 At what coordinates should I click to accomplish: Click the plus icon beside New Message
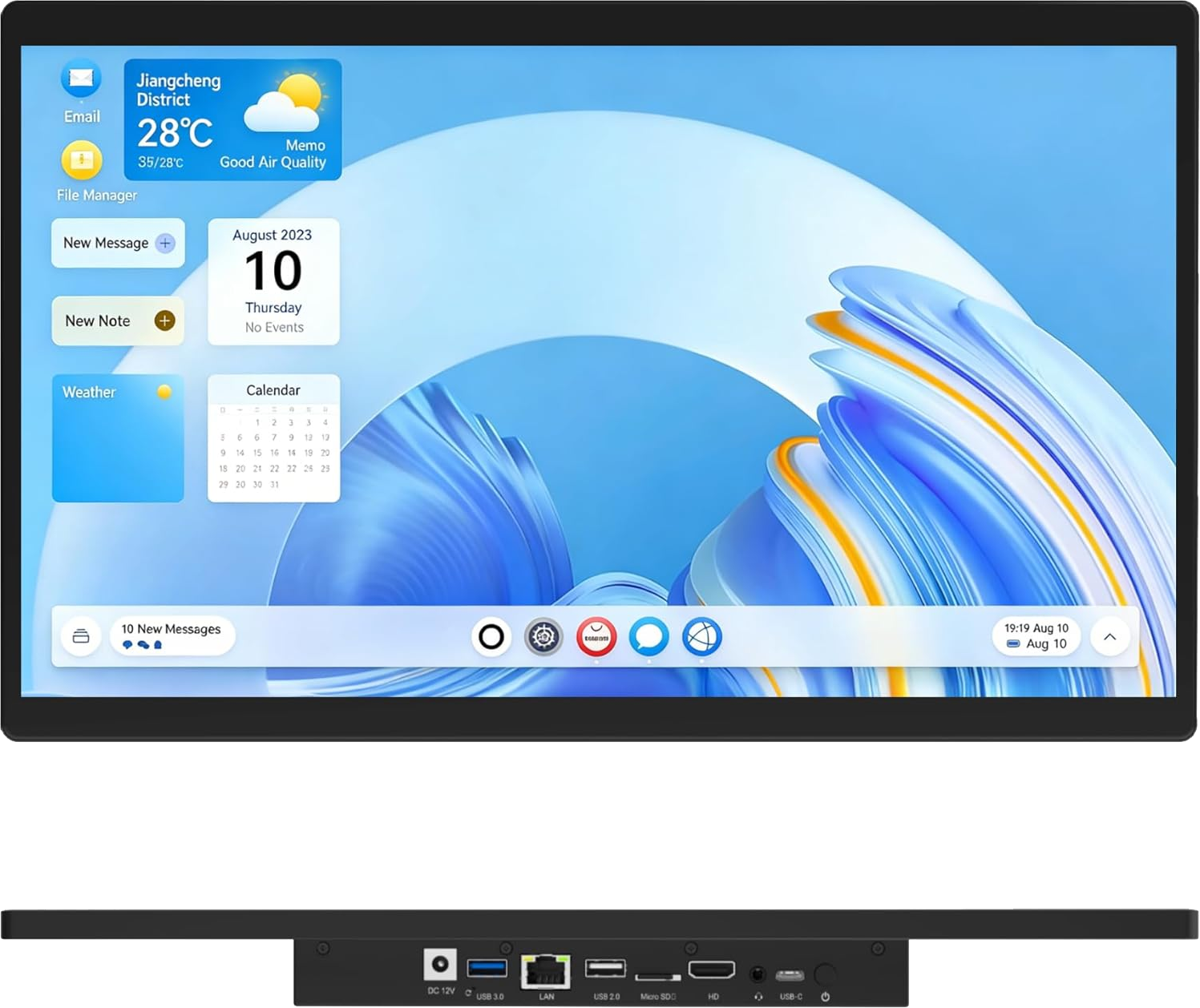pos(165,243)
